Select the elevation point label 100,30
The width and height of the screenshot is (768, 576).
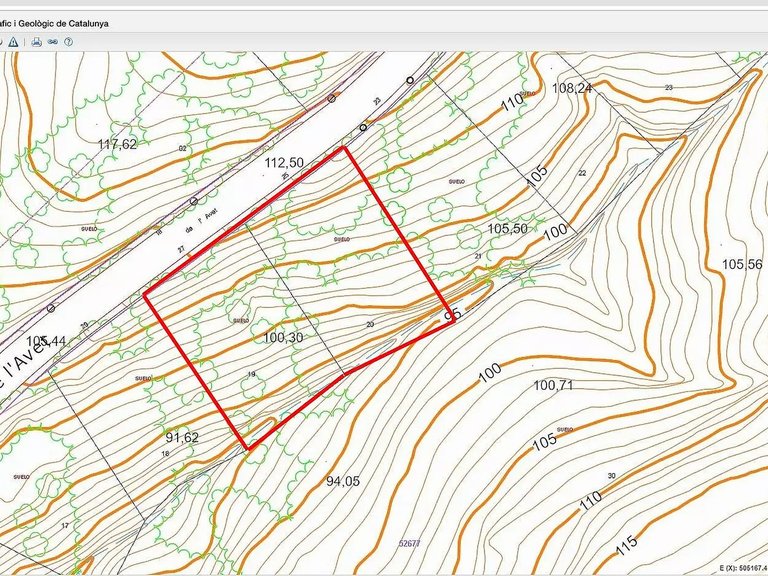(x=283, y=337)
